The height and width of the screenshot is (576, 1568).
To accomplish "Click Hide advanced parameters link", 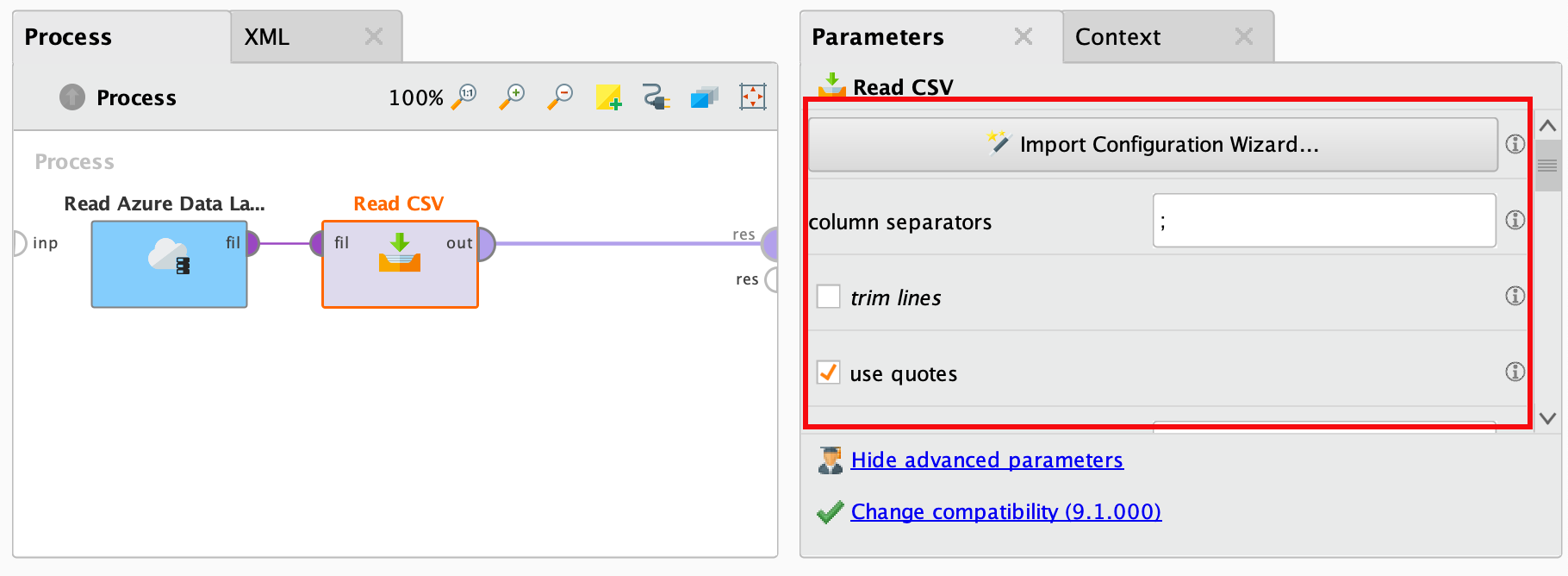I will point(986,460).
